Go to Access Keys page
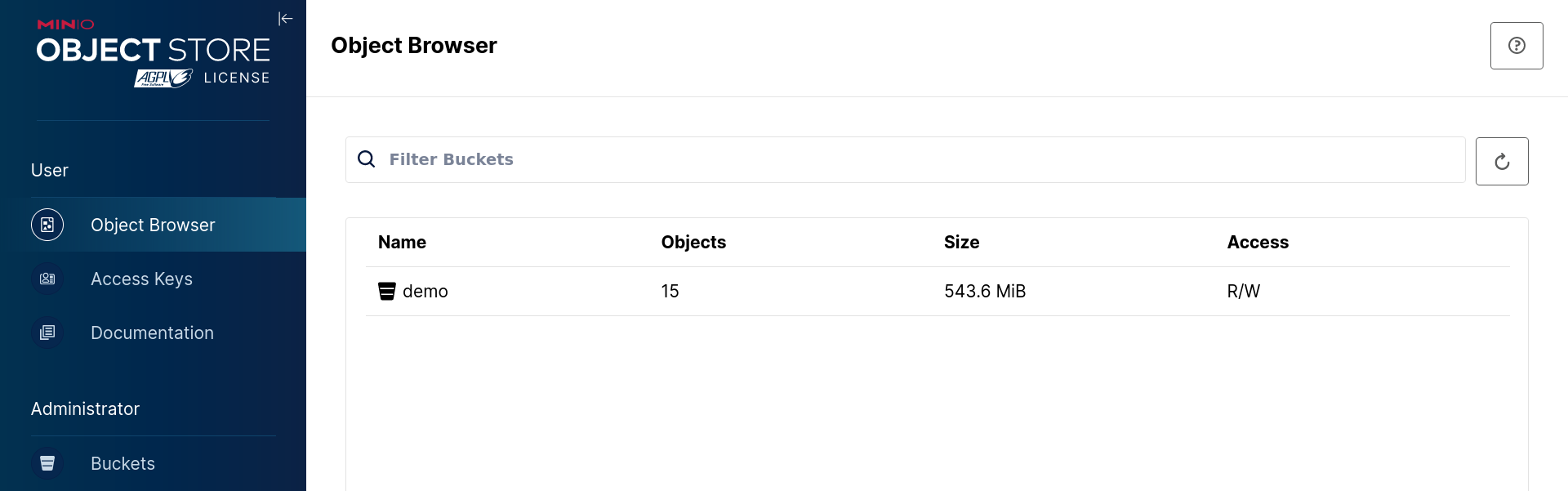Screen dimensions: 1568x491 [x=141, y=279]
